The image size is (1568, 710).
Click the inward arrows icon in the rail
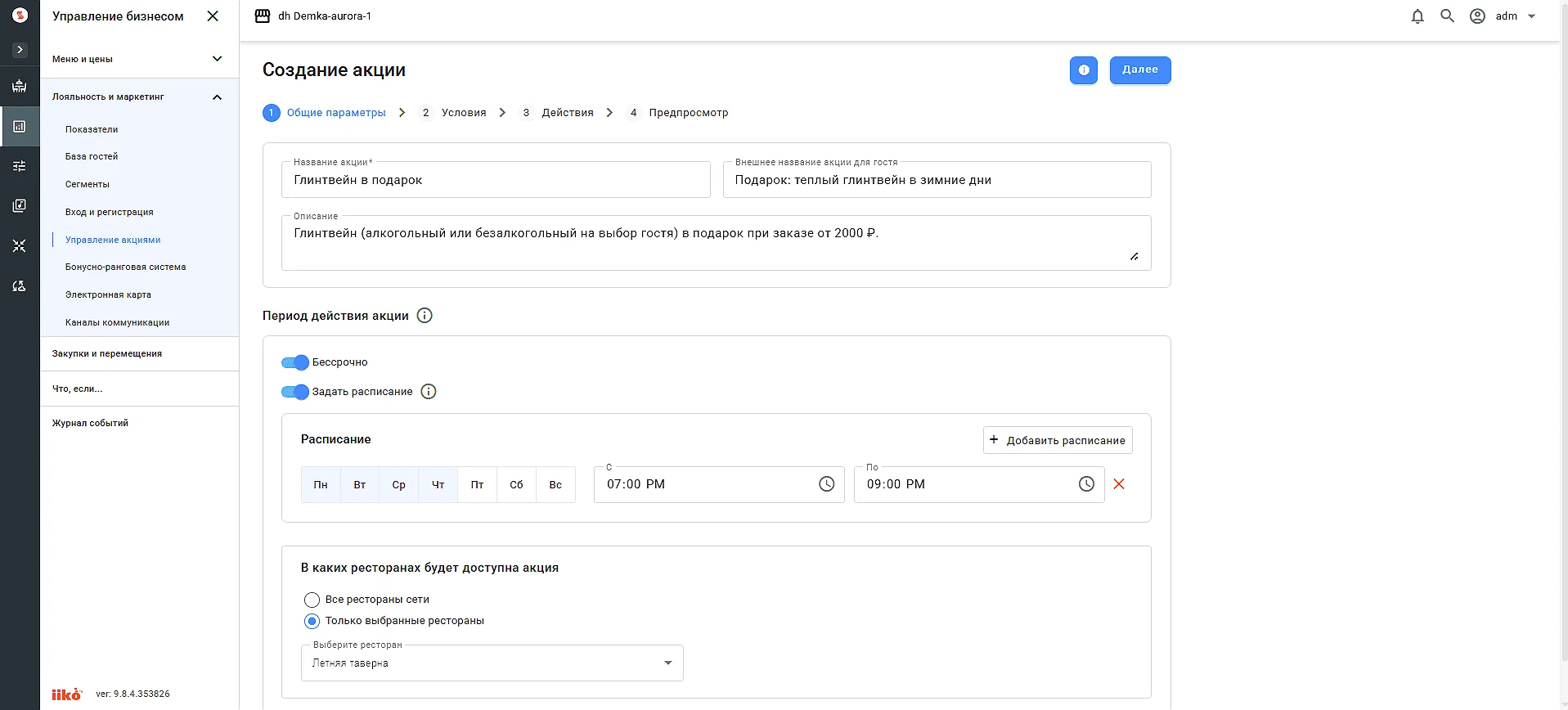coord(20,245)
